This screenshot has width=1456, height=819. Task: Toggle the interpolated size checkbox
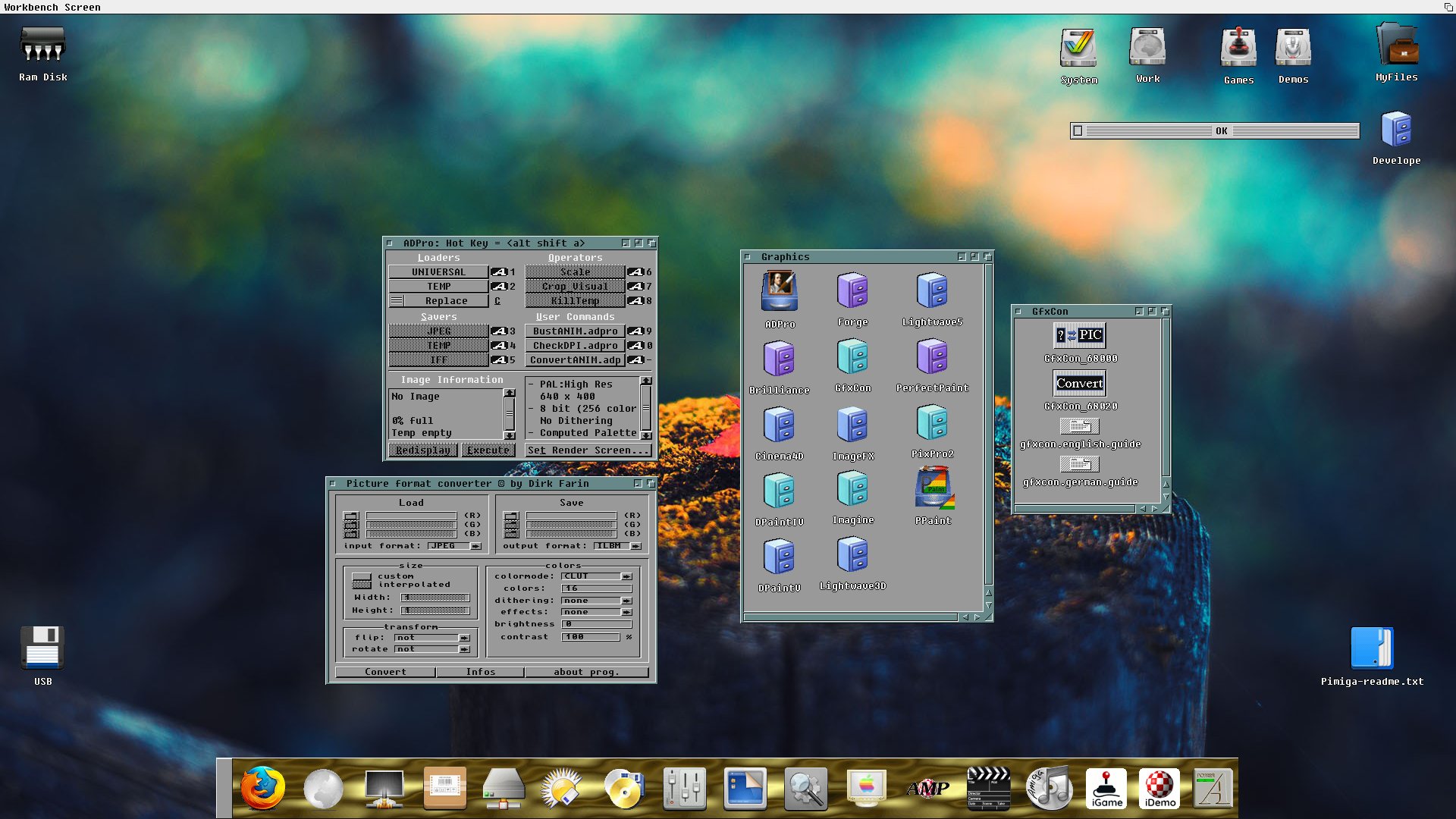click(x=362, y=585)
